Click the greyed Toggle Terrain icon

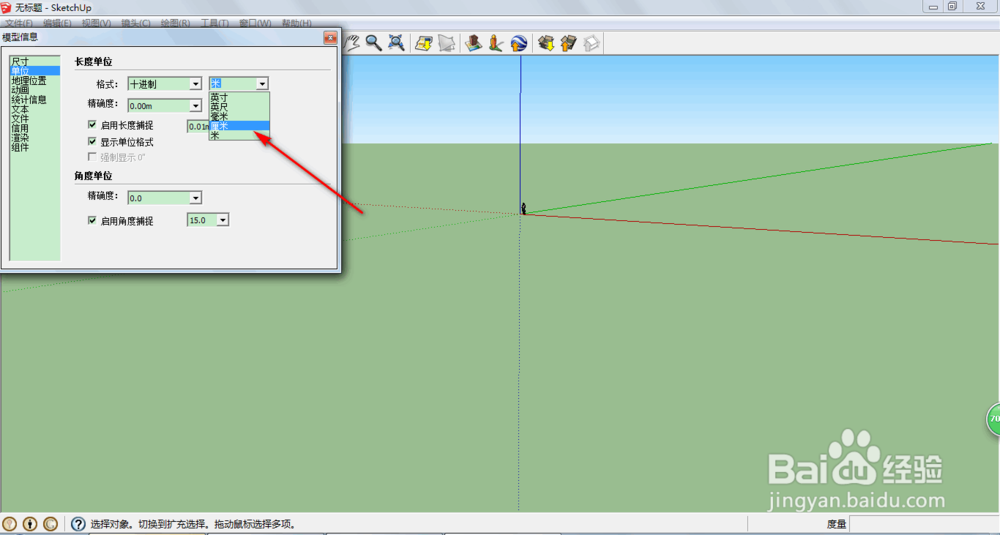click(x=446, y=43)
